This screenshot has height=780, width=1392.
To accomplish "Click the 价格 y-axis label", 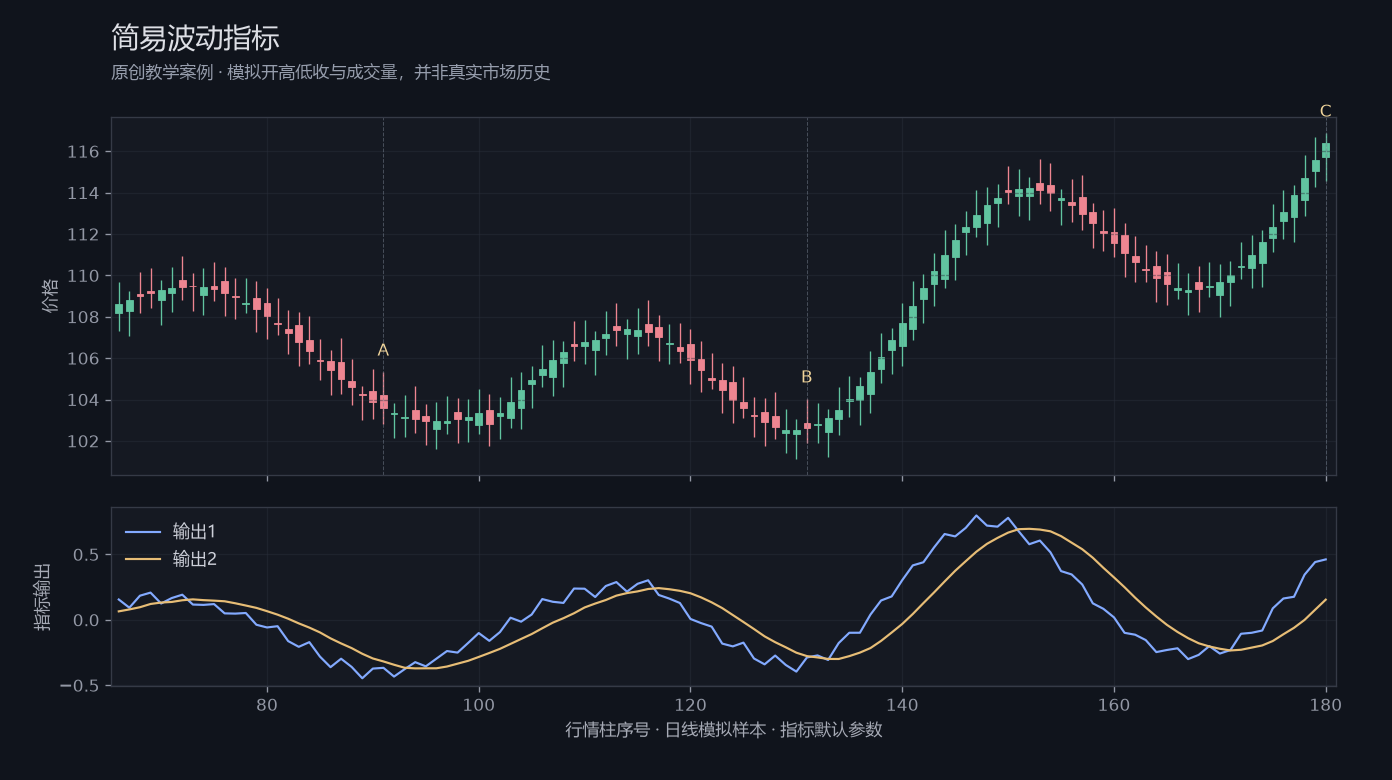I will coord(51,296).
